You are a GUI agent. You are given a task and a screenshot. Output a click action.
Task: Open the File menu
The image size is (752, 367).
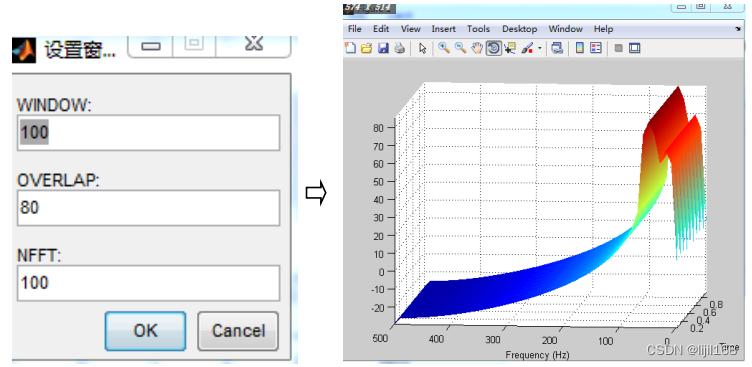354,29
